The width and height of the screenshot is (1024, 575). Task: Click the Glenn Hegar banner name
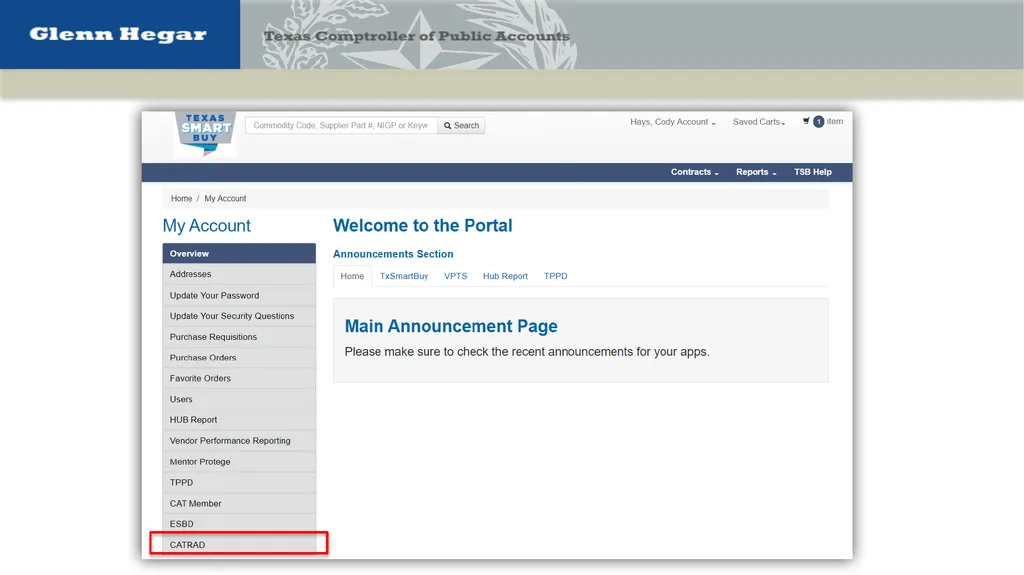118,35
